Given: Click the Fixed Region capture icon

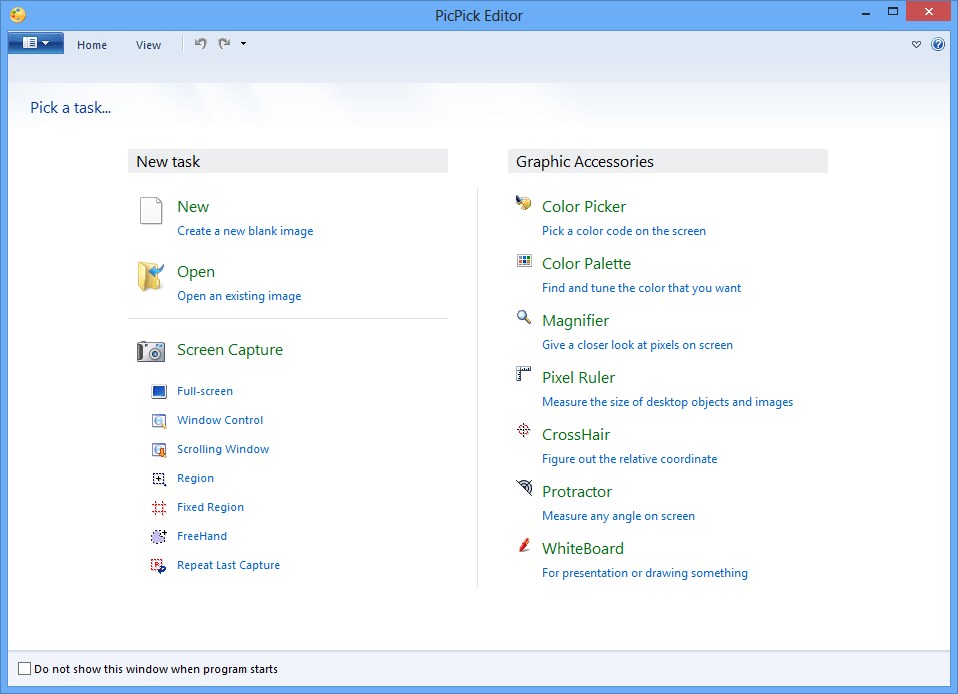Looking at the screenshot, I should tap(159, 508).
